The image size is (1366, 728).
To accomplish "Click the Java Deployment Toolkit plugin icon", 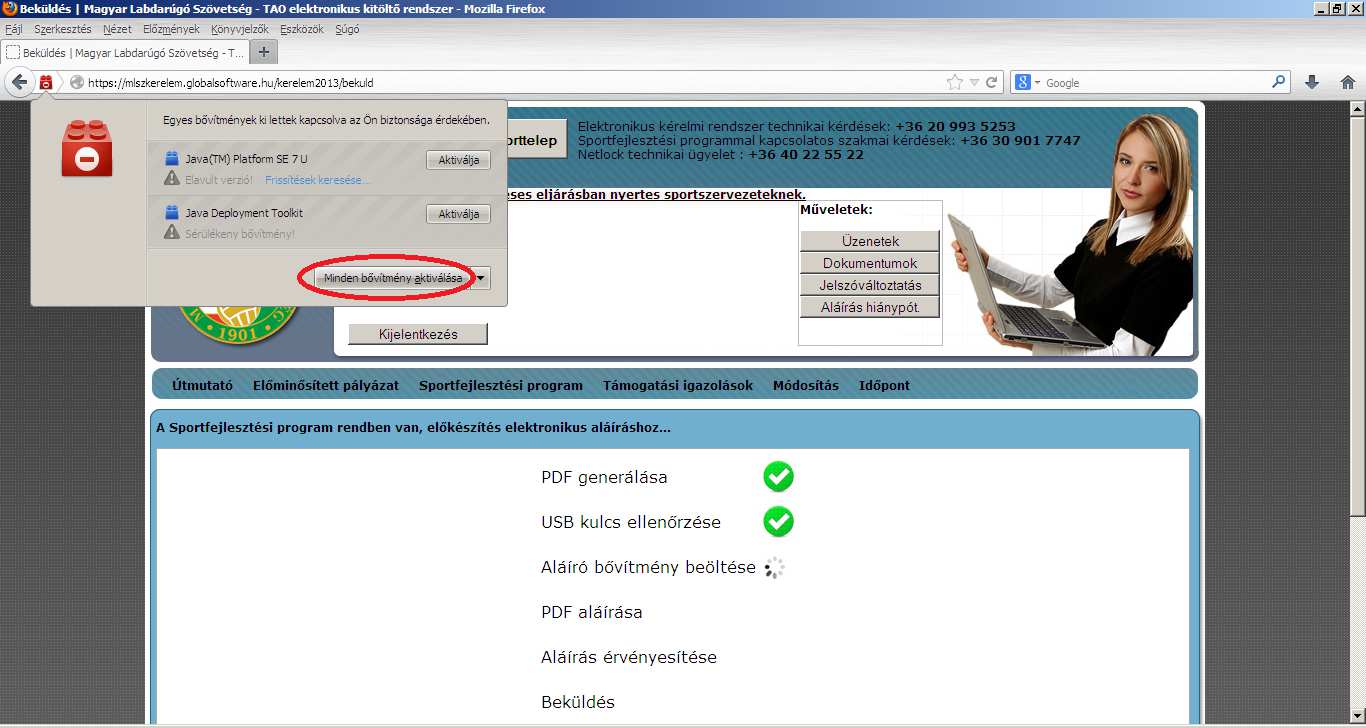I will click(171, 212).
